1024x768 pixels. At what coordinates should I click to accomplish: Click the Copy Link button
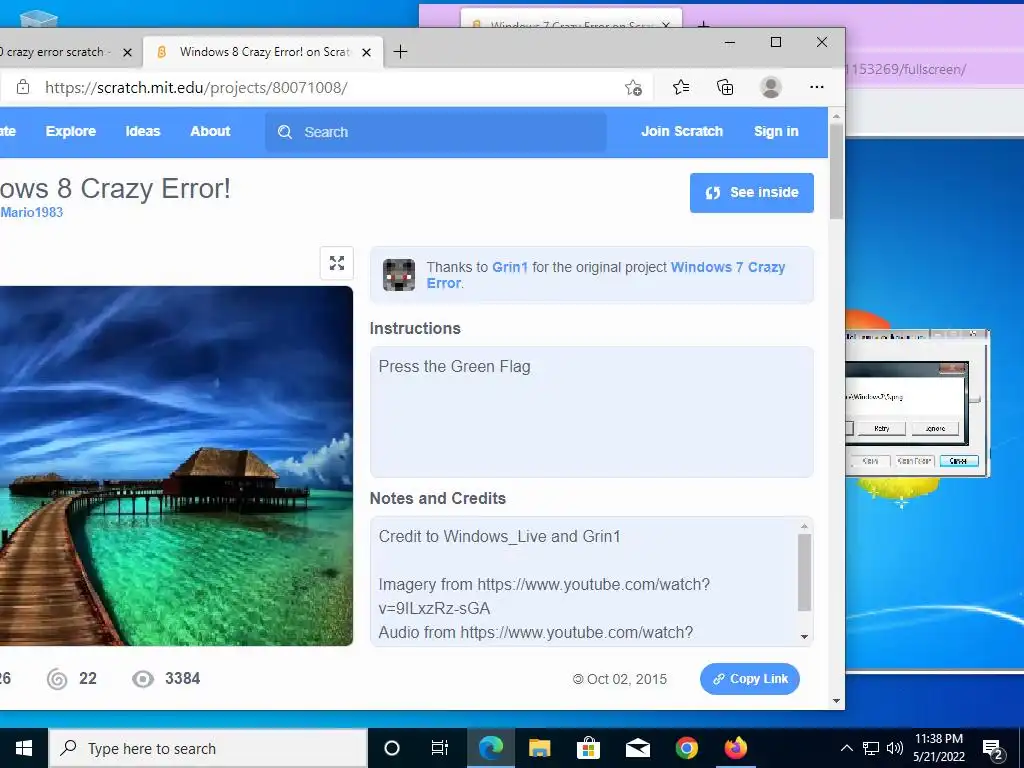coord(750,679)
